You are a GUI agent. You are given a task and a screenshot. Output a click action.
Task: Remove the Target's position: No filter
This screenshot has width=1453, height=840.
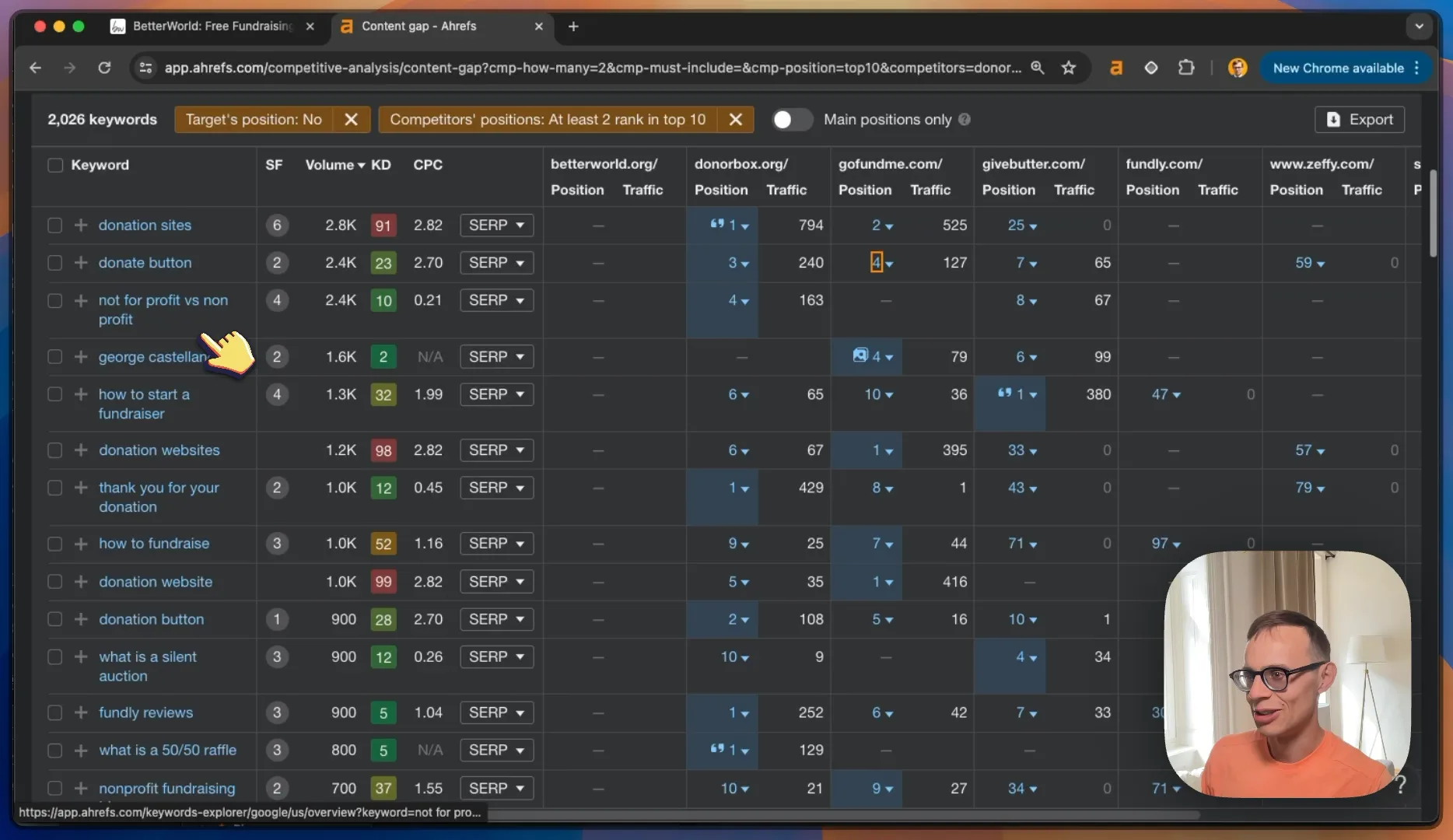coord(351,120)
